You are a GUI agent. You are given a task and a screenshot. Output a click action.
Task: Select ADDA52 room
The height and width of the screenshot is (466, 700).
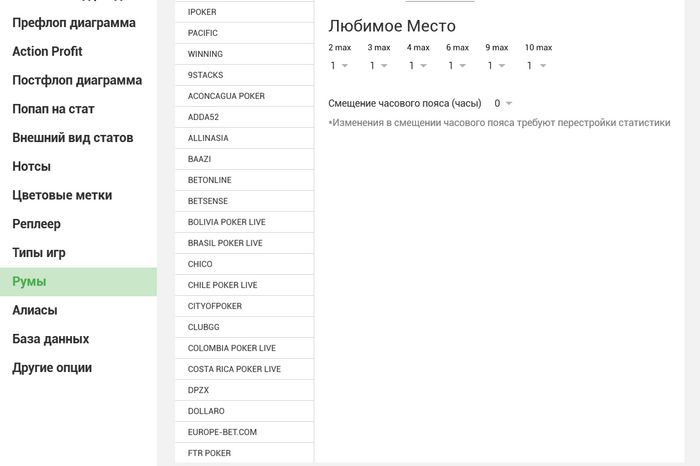click(x=244, y=117)
